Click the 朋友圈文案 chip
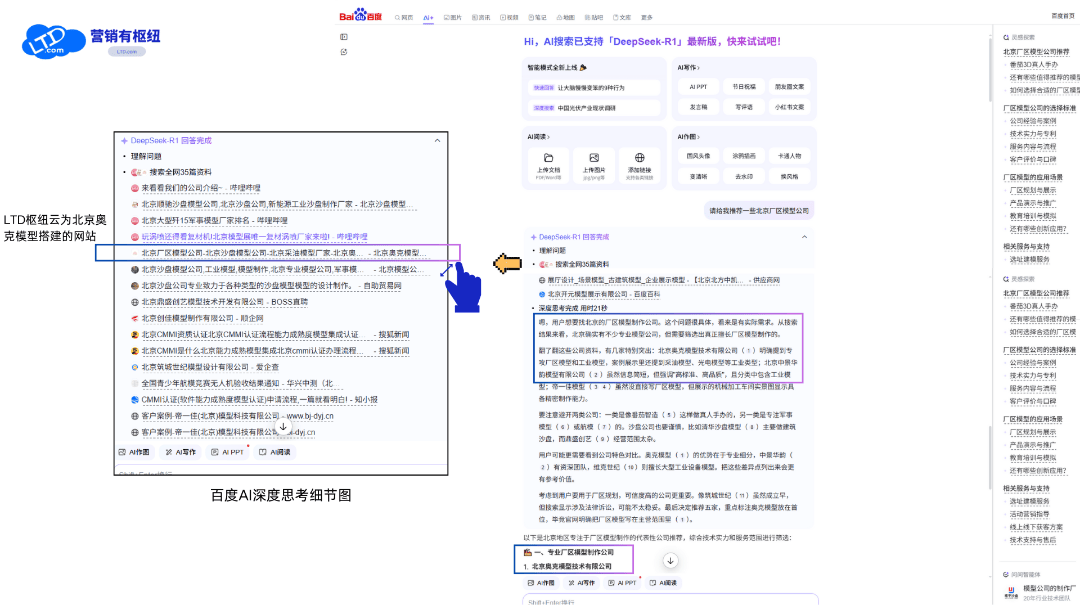 pyautogui.click(x=789, y=87)
